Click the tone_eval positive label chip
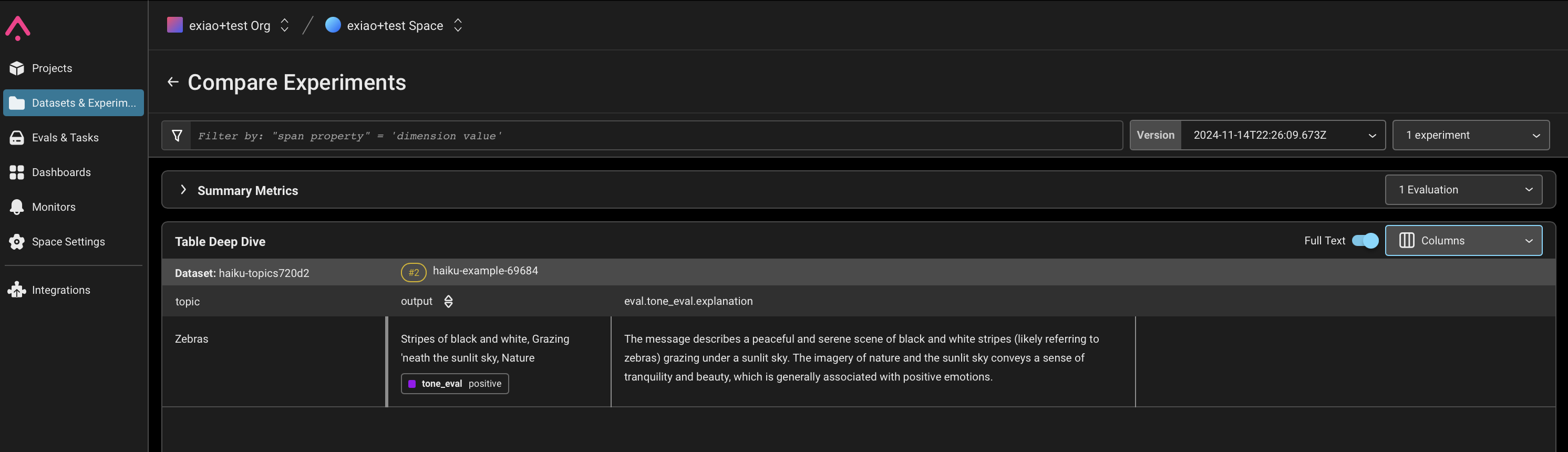The height and width of the screenshot is (452, 1568). [455, 384]
